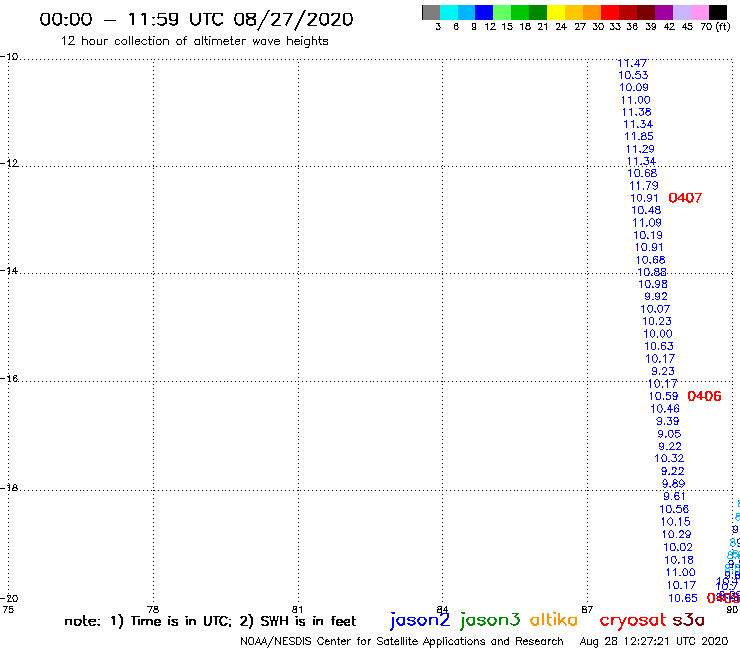The height and width of the screenshot is (650, 740).
Task: Click the wave height value 11.38
Action: pos(637,112)
